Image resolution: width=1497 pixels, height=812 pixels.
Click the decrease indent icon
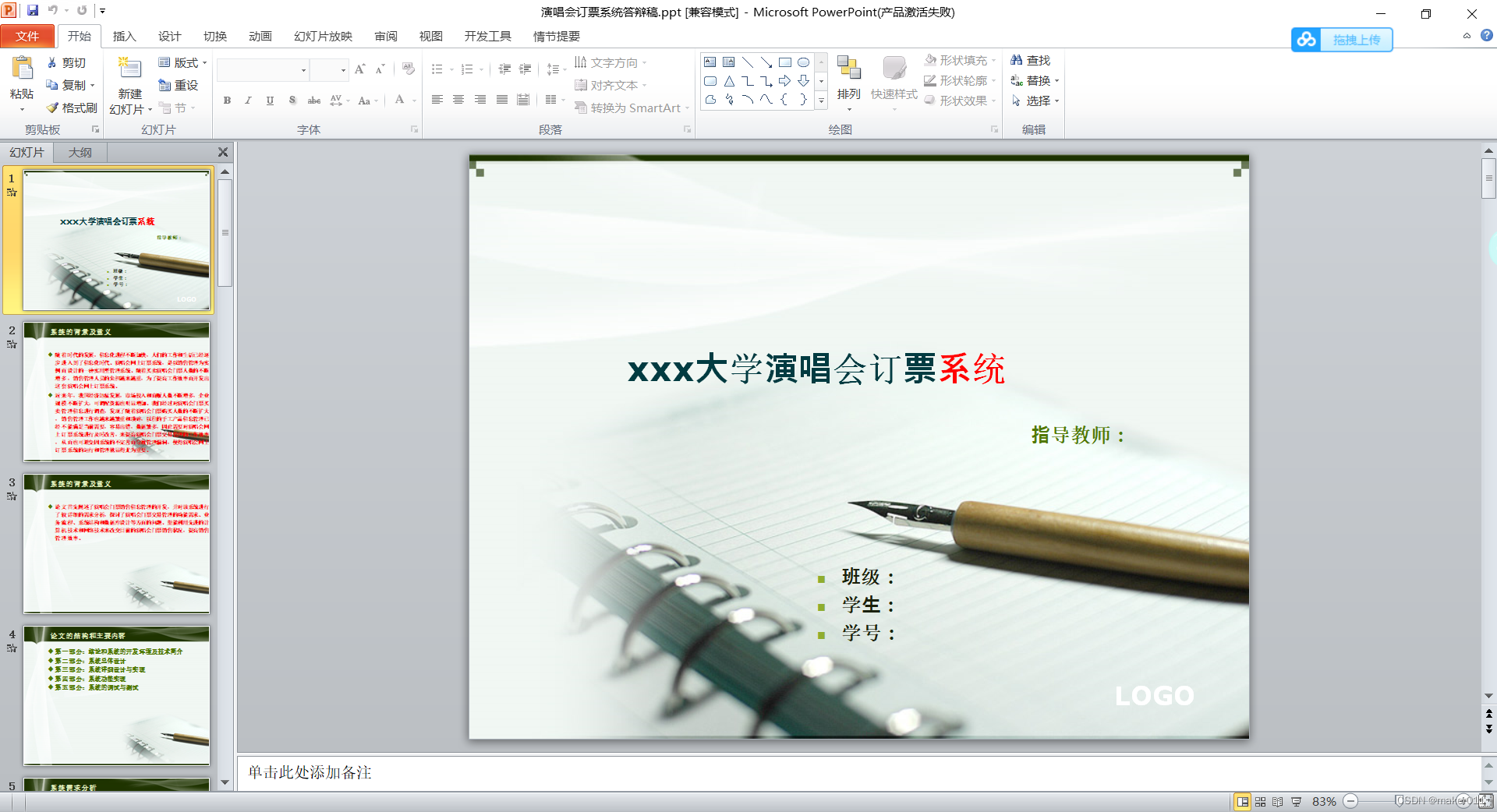(x=504, y=69)
